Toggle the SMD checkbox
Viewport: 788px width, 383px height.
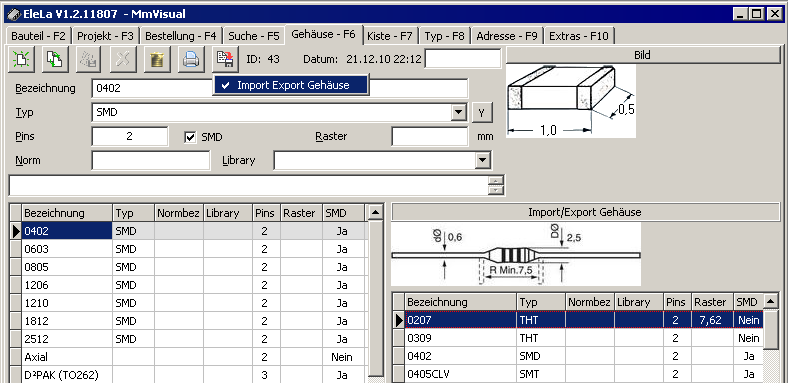190,137
